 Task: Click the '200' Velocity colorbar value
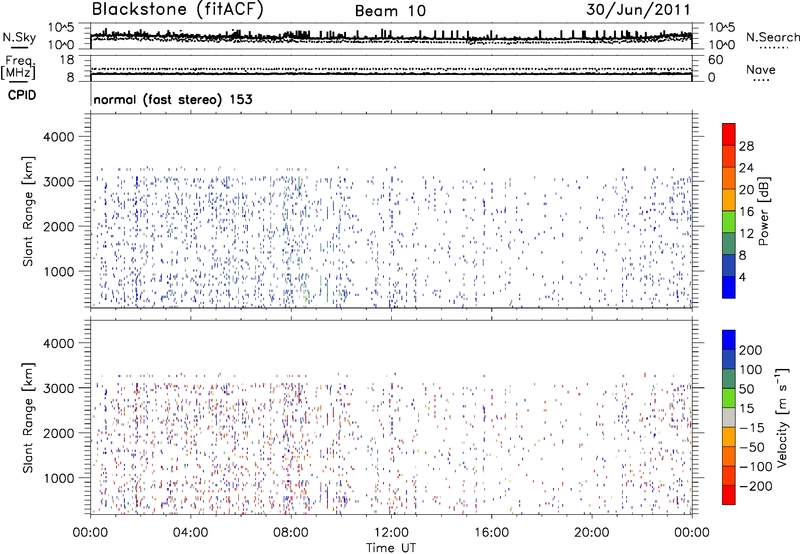tap(751, 350)
